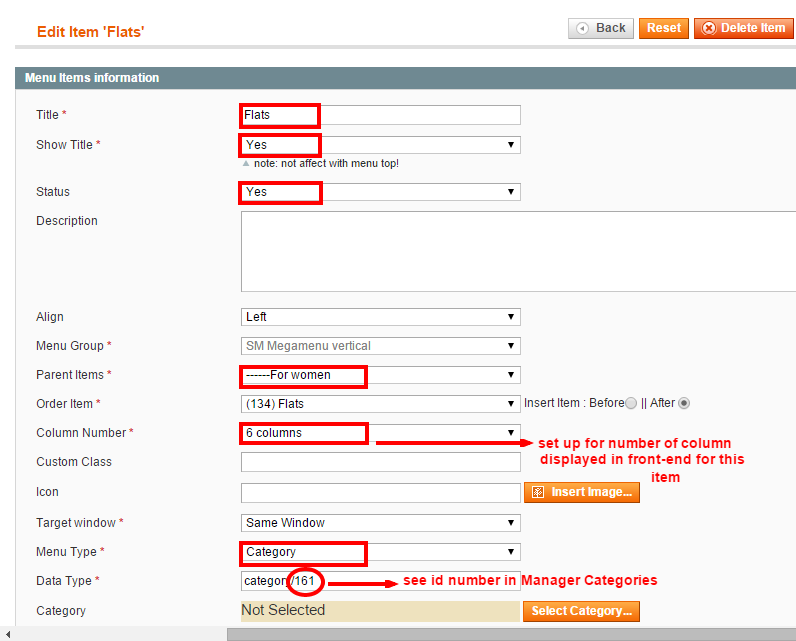Open the Column Number dropdown
This screenshot has height=641, width=796.
click(x=380, y=433)
